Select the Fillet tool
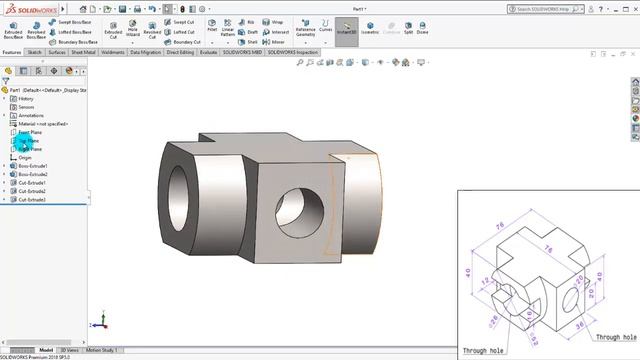 pos(212,26)
